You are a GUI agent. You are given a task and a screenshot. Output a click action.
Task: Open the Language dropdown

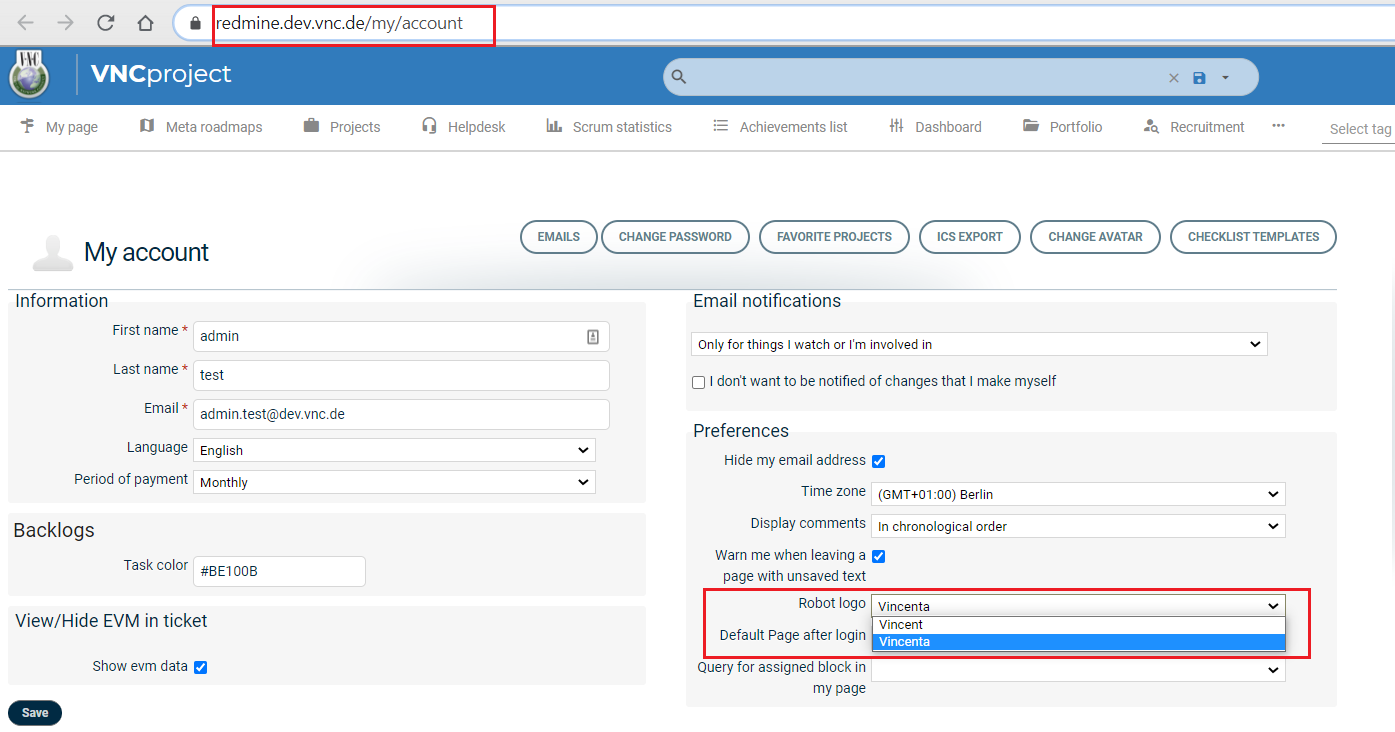point(394,450)
